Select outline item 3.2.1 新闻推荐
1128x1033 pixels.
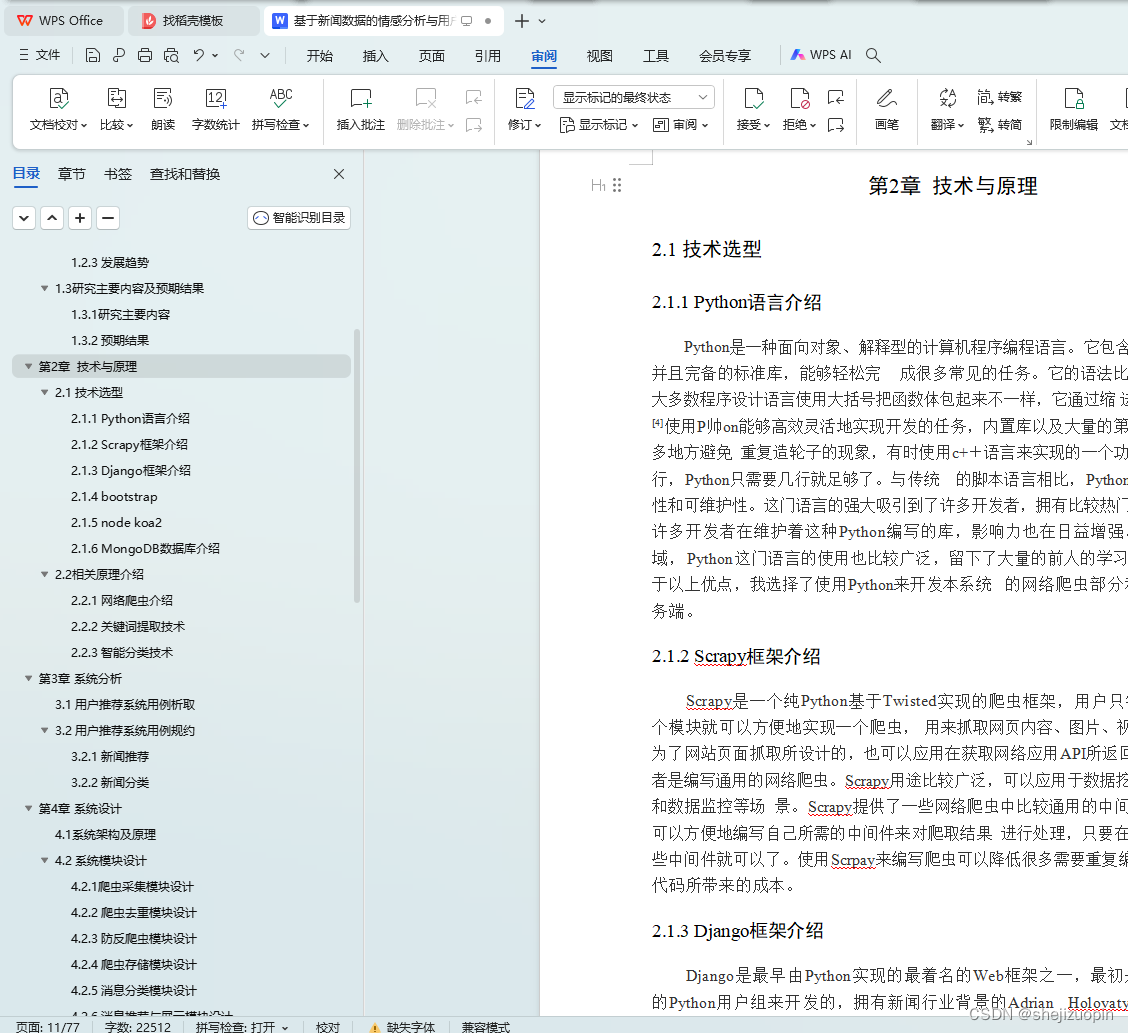[x=110, y=756]
